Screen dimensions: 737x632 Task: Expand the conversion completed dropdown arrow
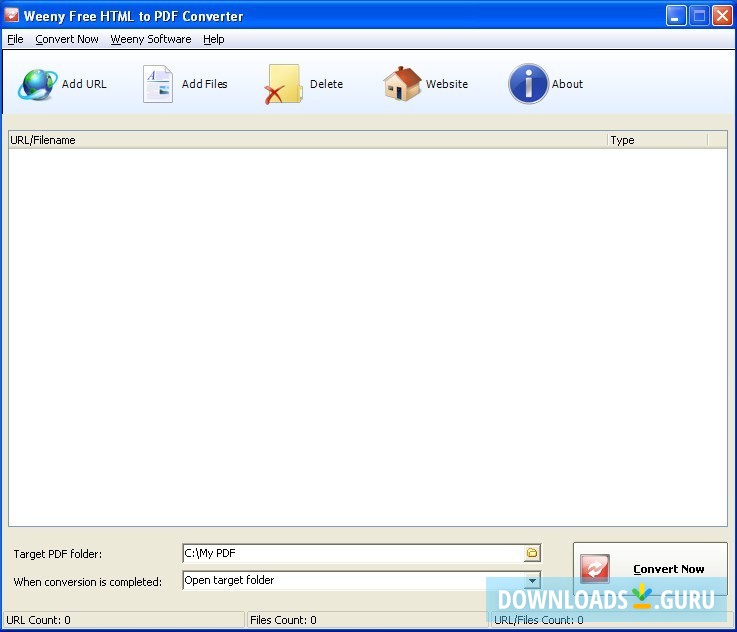532,580
